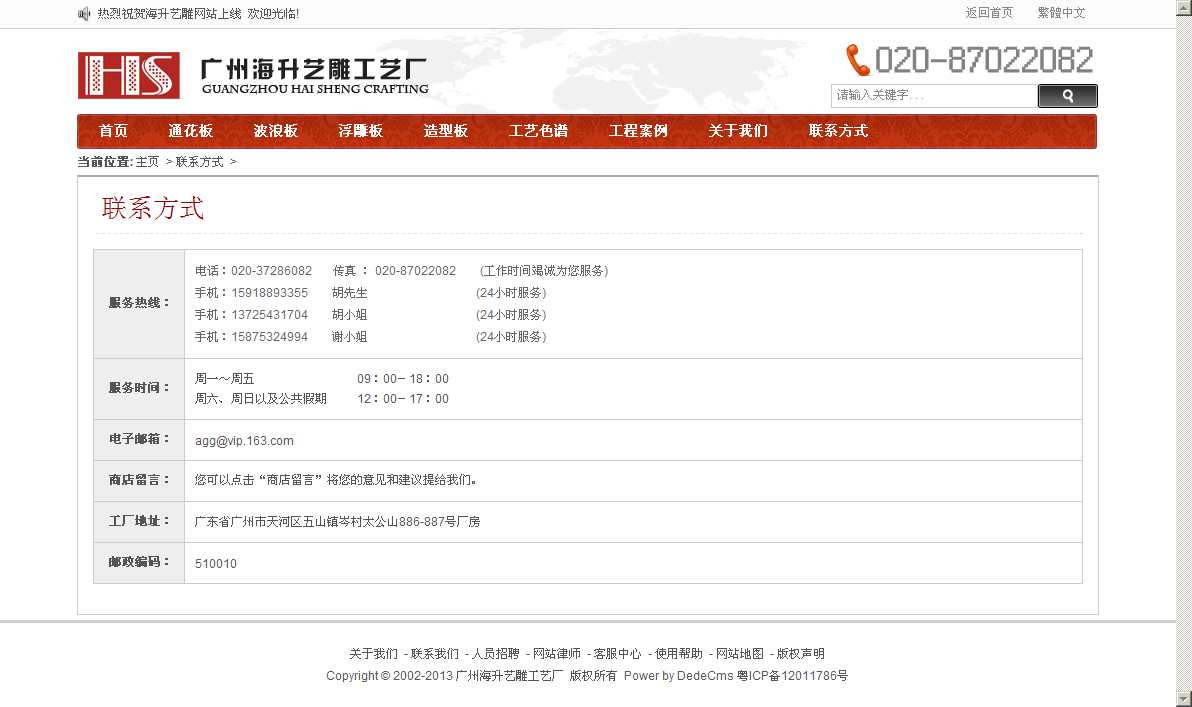Open 网站地图 link in the footer
Image resolution: width=1192 pixels, height=707 pixels.
739,654
